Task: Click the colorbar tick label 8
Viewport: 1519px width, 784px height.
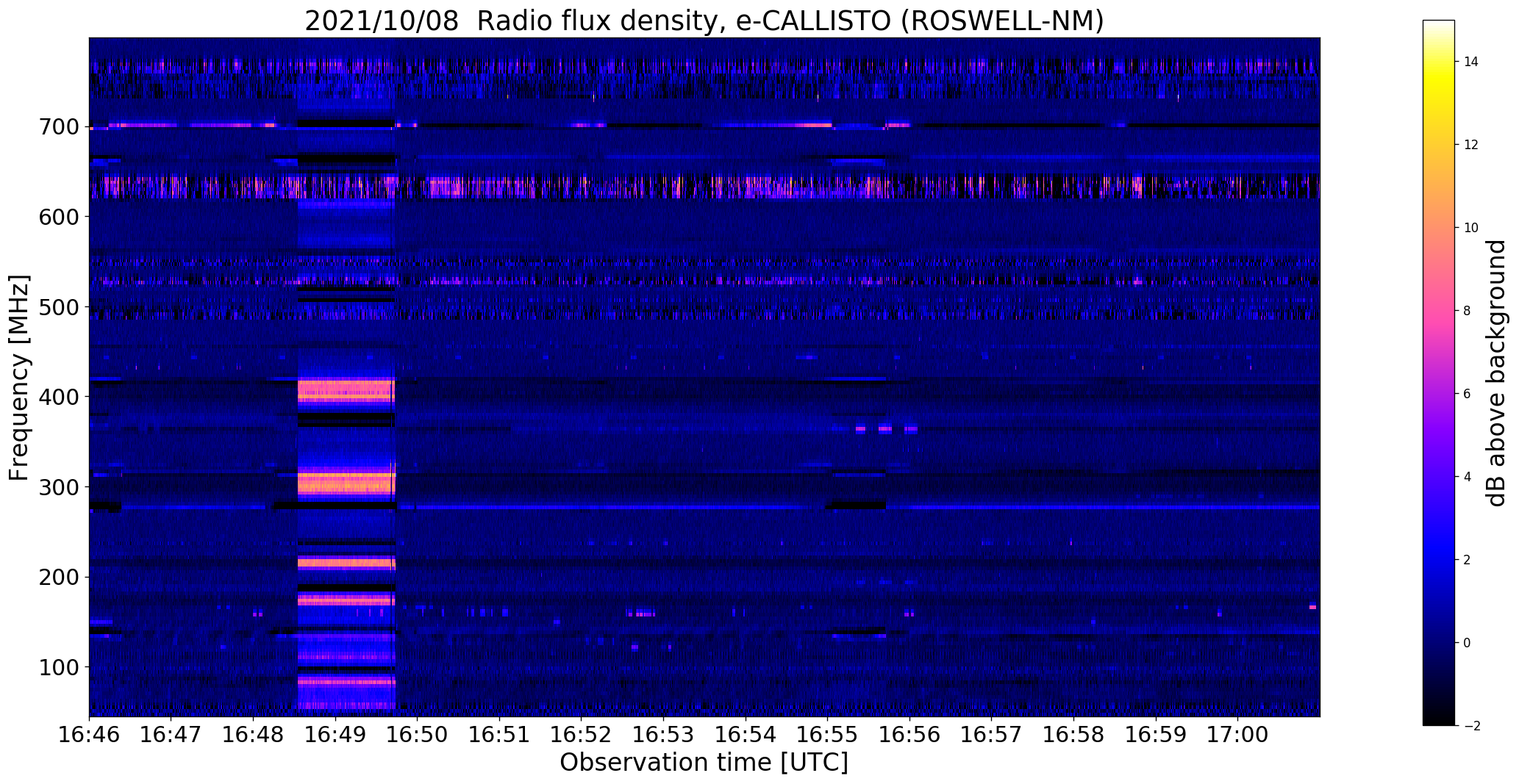Action: click(x=1468, y=311)
